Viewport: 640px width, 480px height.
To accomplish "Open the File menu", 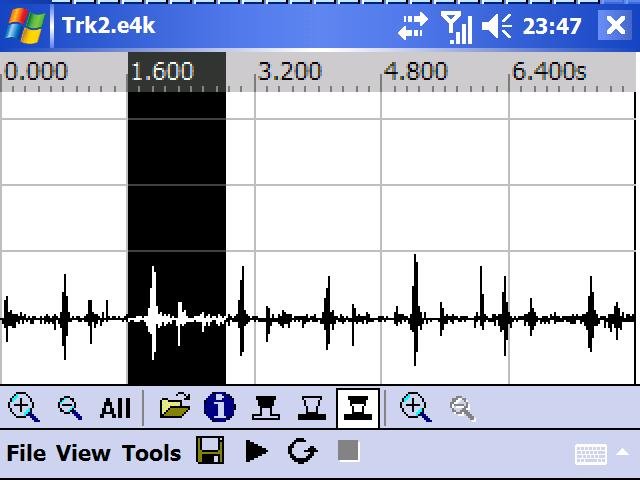I will click(x=26, y=453).
